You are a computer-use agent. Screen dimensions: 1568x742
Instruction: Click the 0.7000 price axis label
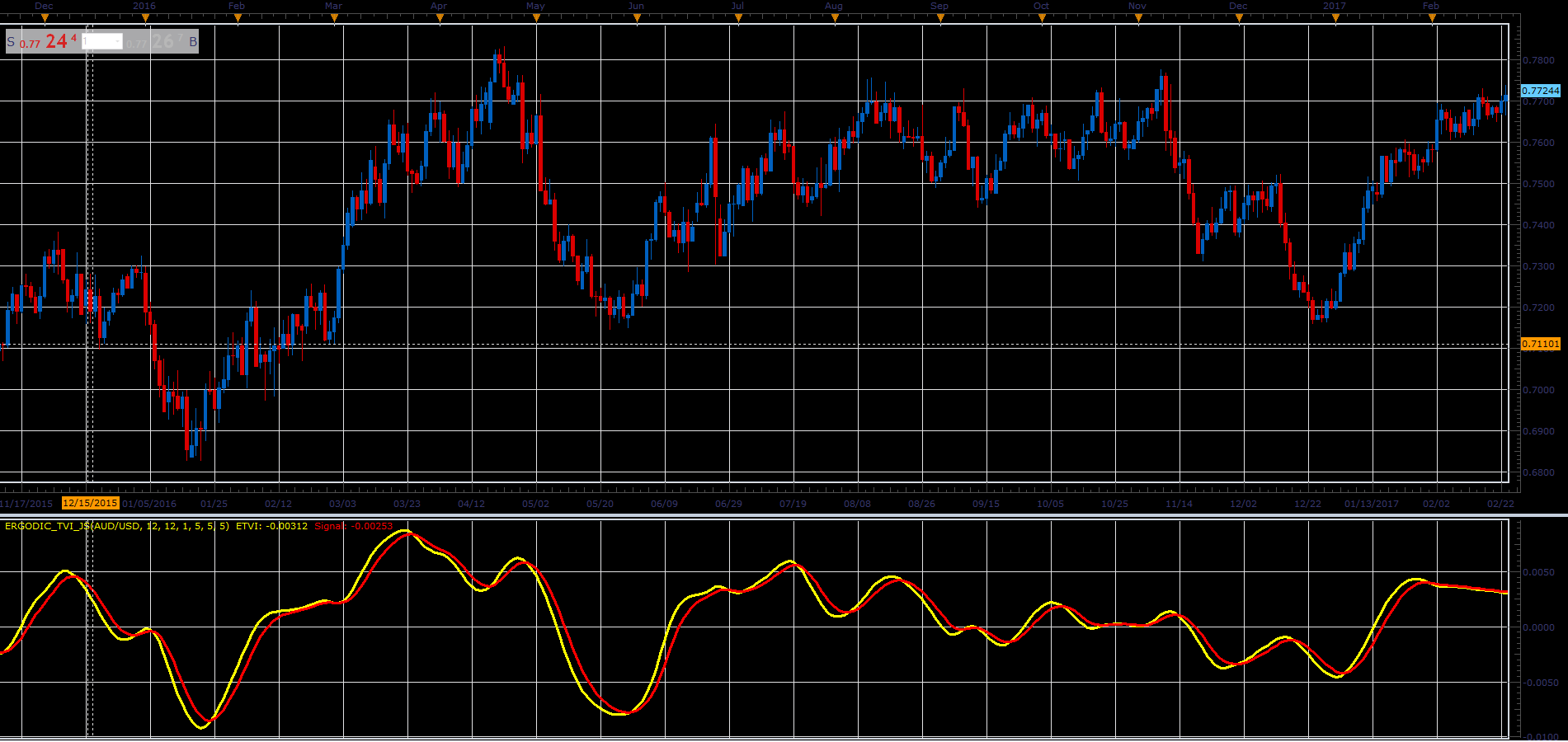tap(1539, 390)
